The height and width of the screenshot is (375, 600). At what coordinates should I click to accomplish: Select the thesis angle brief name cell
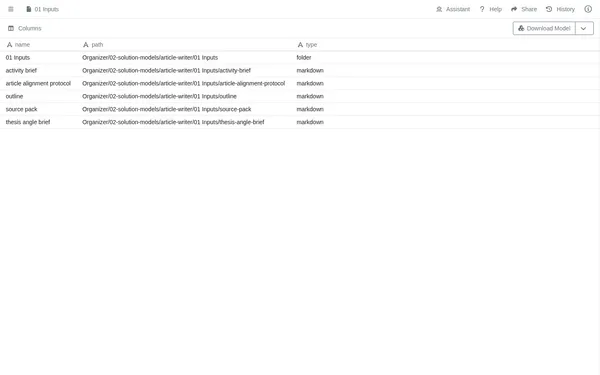pyautogui.click(x=28, y=122)
